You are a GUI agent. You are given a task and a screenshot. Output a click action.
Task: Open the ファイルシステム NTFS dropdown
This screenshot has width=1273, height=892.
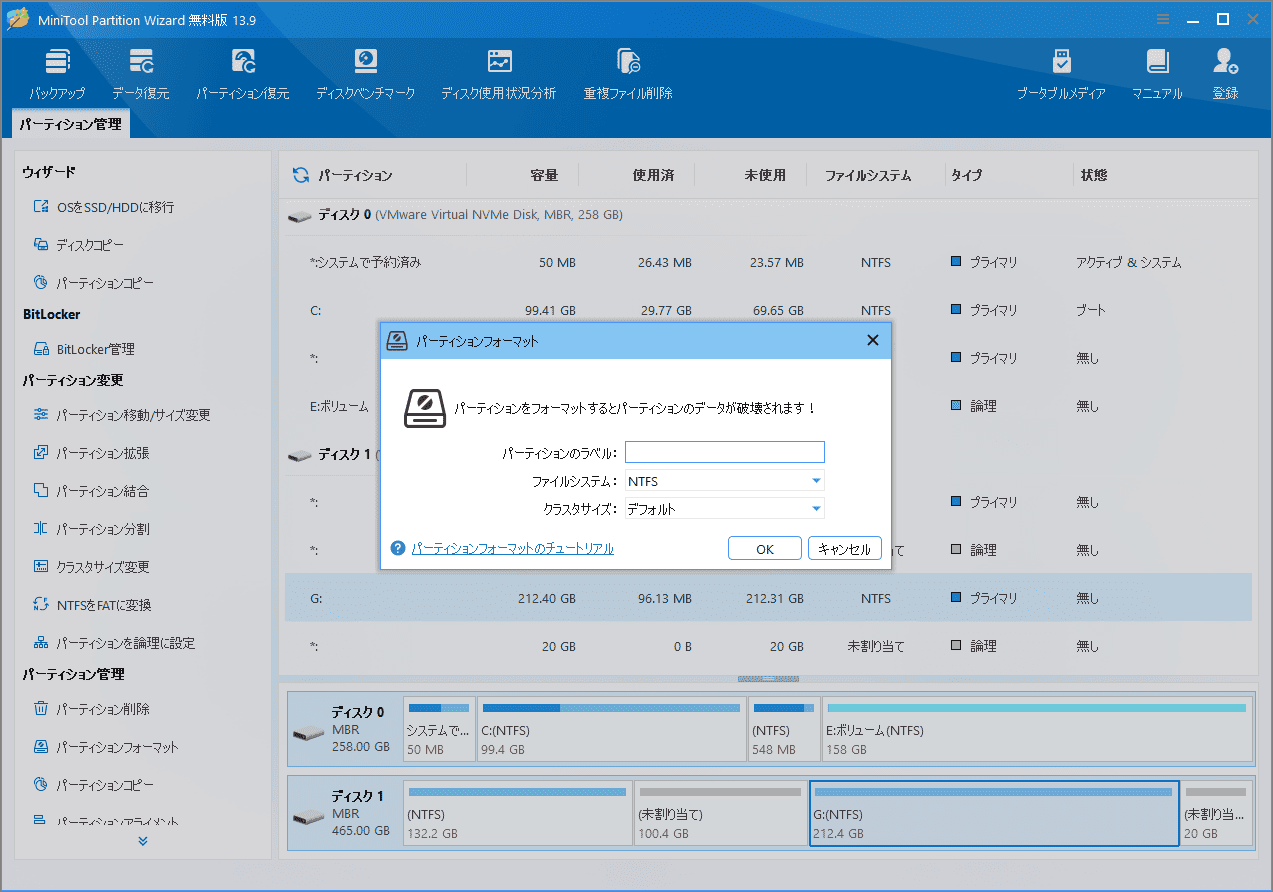tap(724, 481)
